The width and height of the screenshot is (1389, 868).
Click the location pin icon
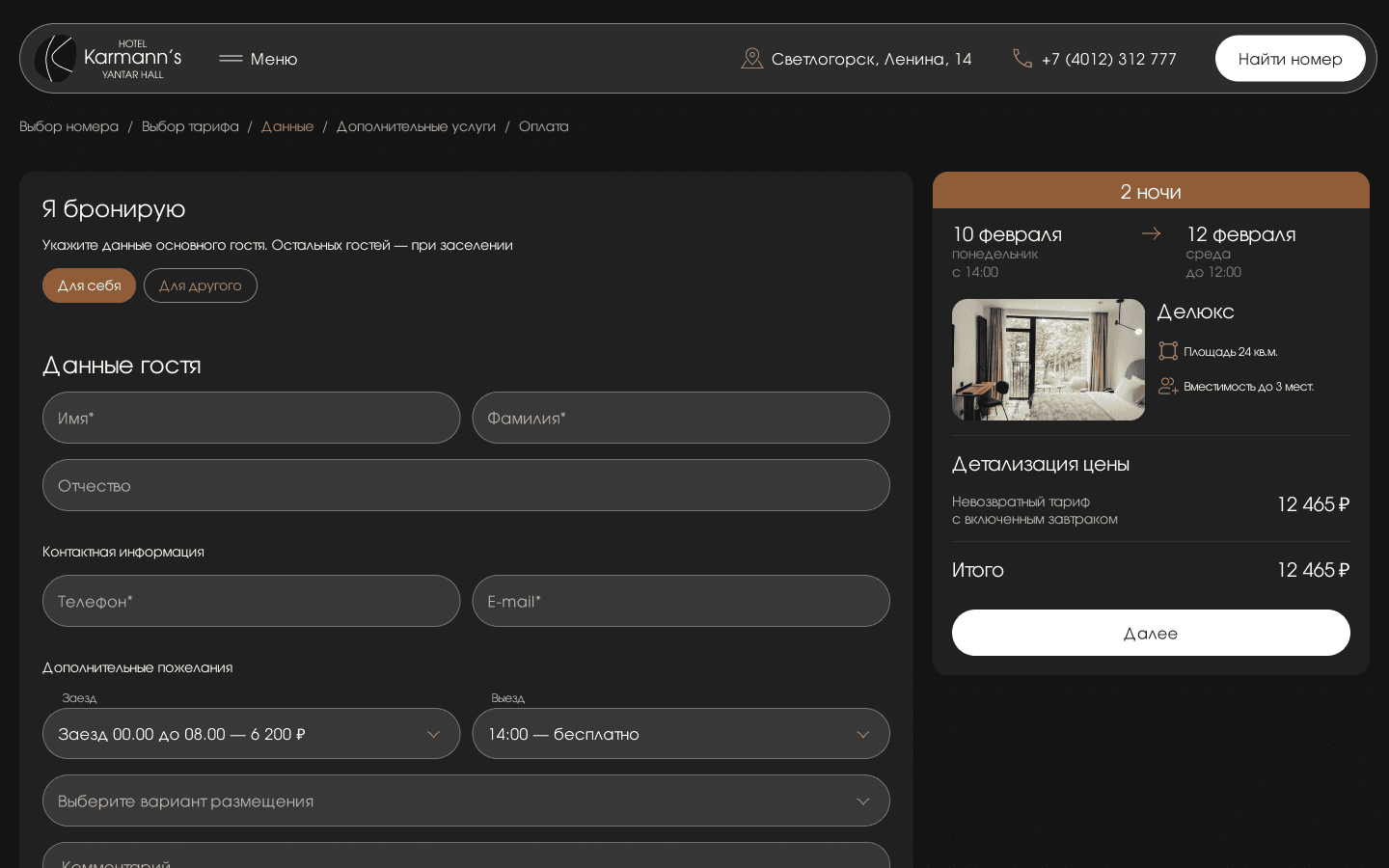click(751, 59)
